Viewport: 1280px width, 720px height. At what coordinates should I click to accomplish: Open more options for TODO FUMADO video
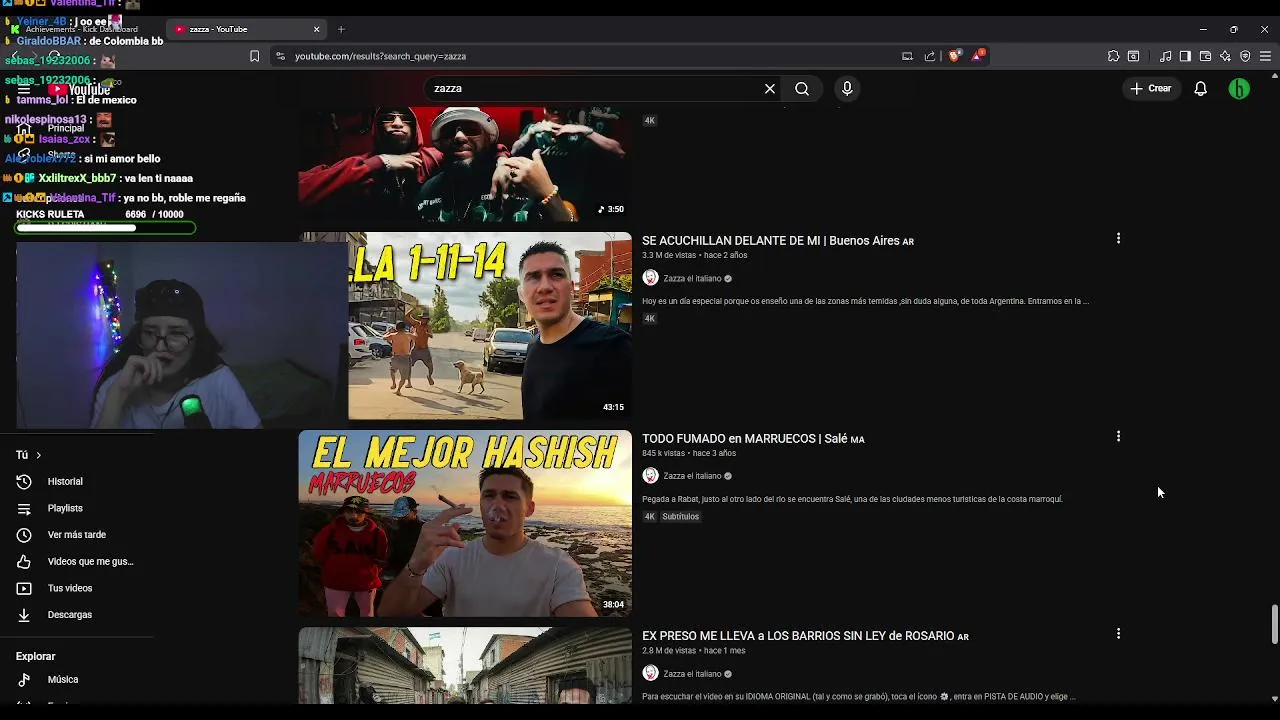coord(1118,436)
